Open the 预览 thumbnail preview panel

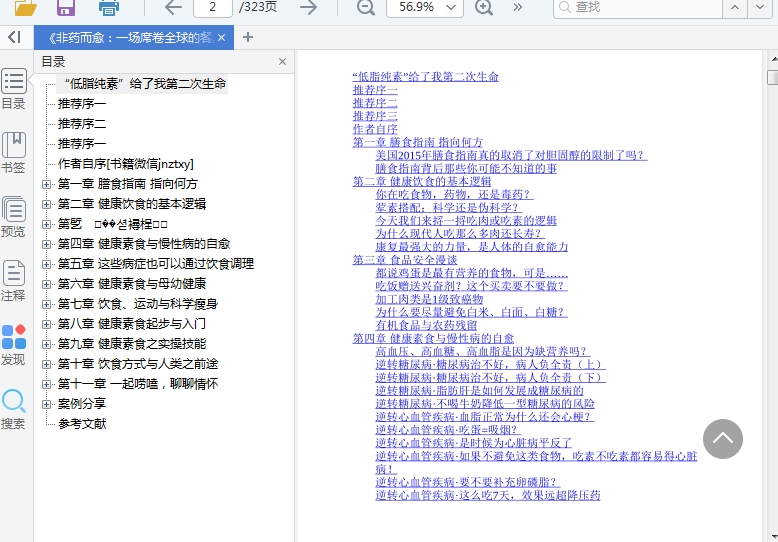click(x=14, y=217)
